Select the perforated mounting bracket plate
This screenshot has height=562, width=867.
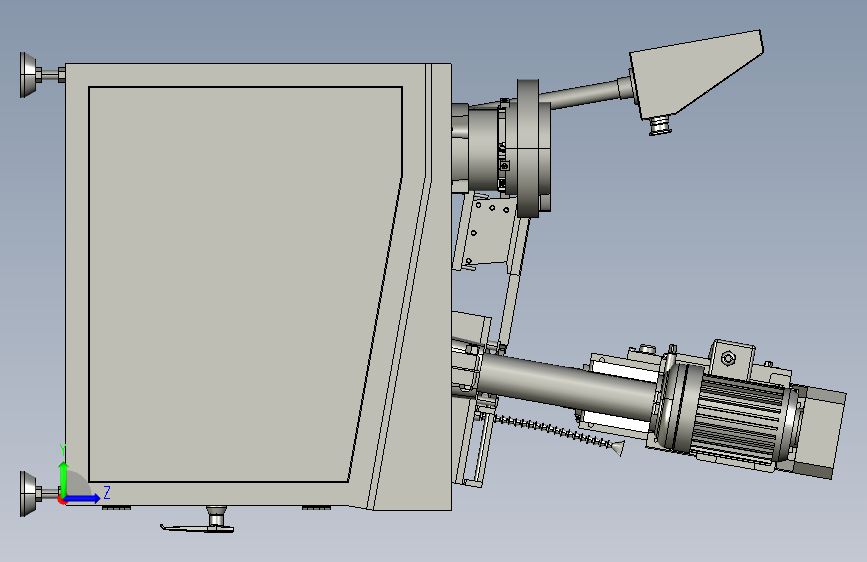pos(488,233)
